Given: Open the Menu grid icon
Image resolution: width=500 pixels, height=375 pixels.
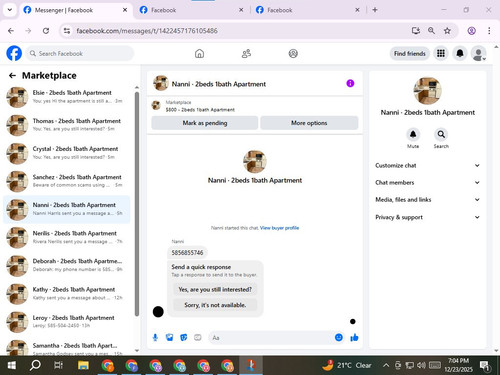Looking at the screenshot, I should tap(441, 53).
